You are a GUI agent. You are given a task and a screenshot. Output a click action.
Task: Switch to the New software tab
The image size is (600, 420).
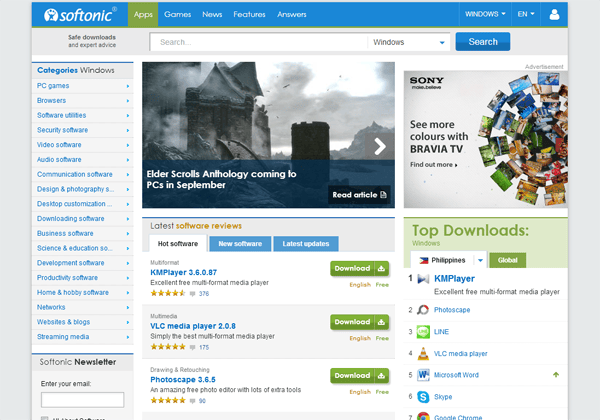[240, 244]
